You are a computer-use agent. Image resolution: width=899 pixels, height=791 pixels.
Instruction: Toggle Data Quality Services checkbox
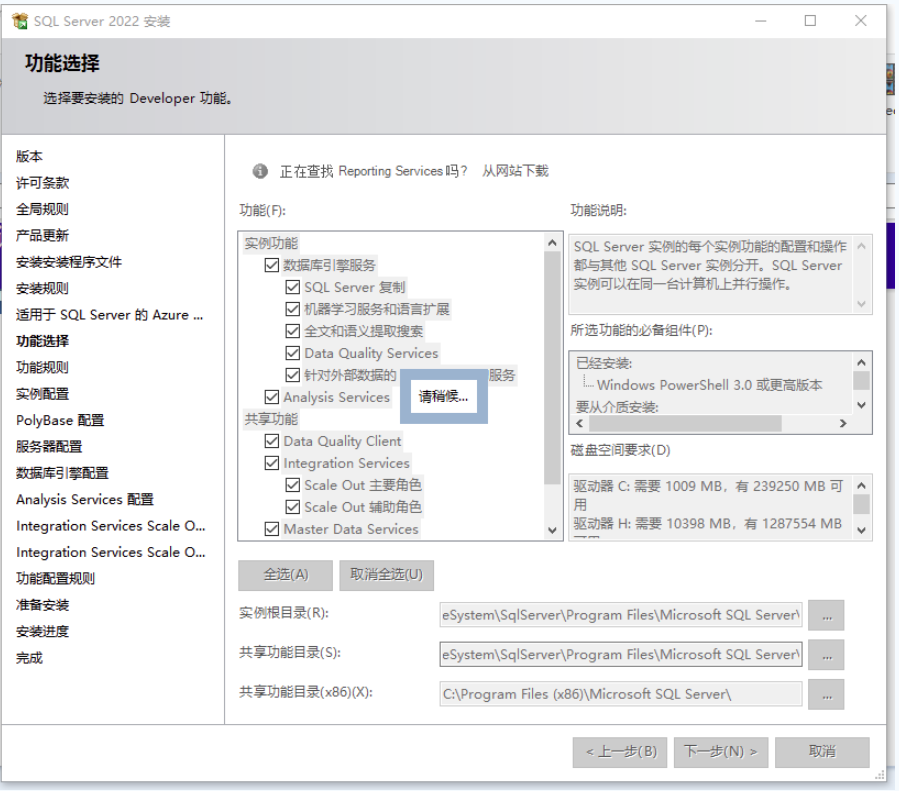pyautogui.click(x=292, y=353)
